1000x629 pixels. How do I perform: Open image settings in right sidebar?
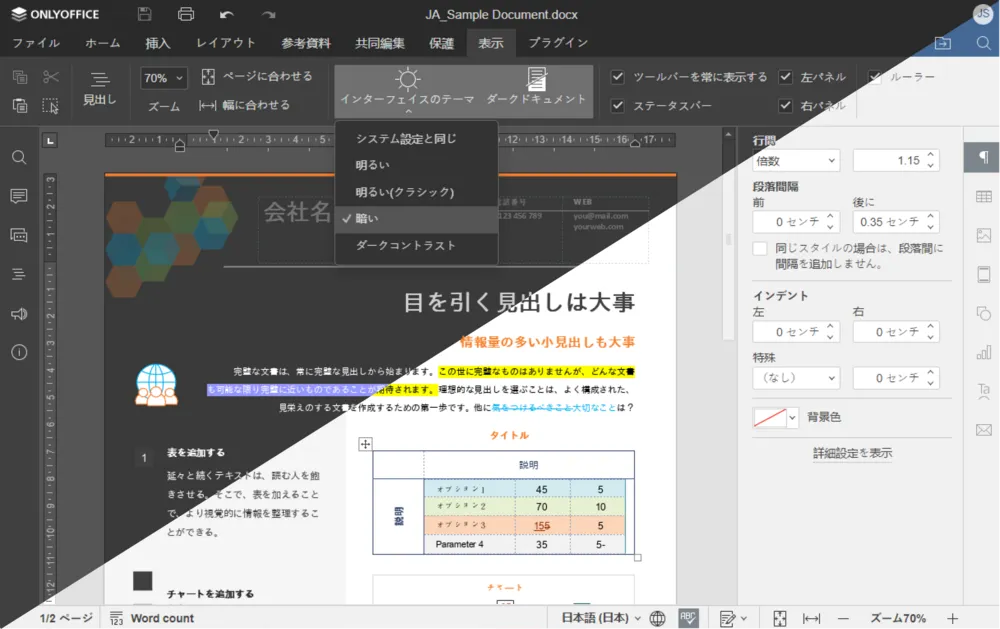tap(983, 236)
